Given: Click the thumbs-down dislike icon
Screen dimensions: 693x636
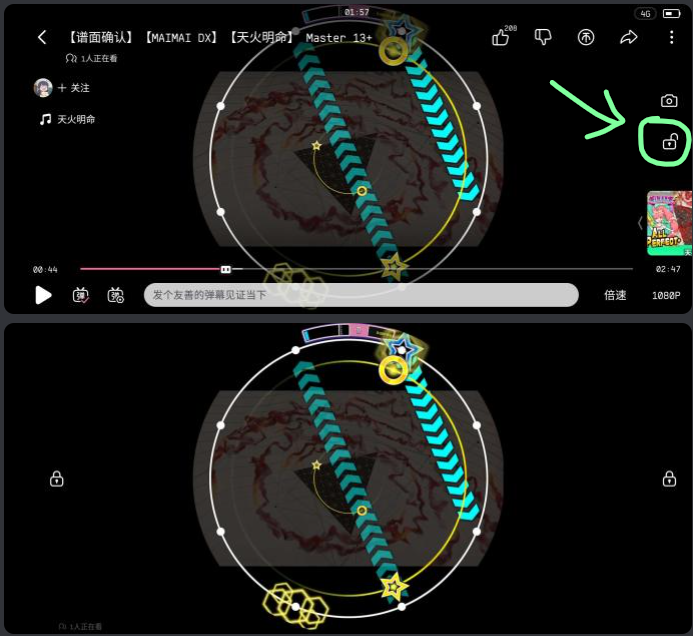Looking at the screenshot, I should coord(543,37).
